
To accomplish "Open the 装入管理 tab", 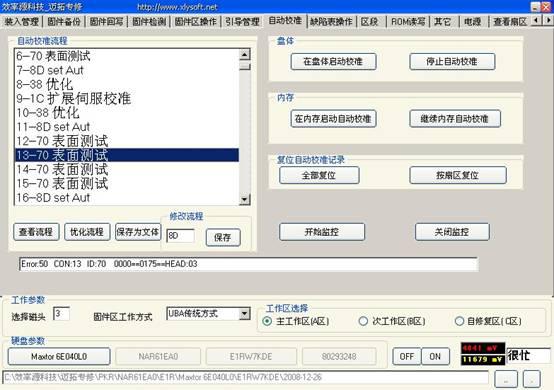I will tap(21, 22).
